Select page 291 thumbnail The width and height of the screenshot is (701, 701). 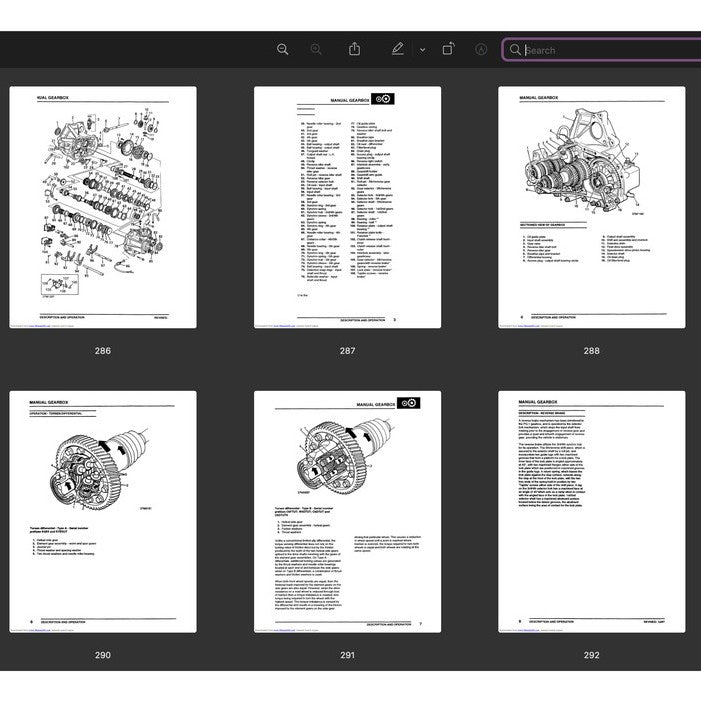347,511
